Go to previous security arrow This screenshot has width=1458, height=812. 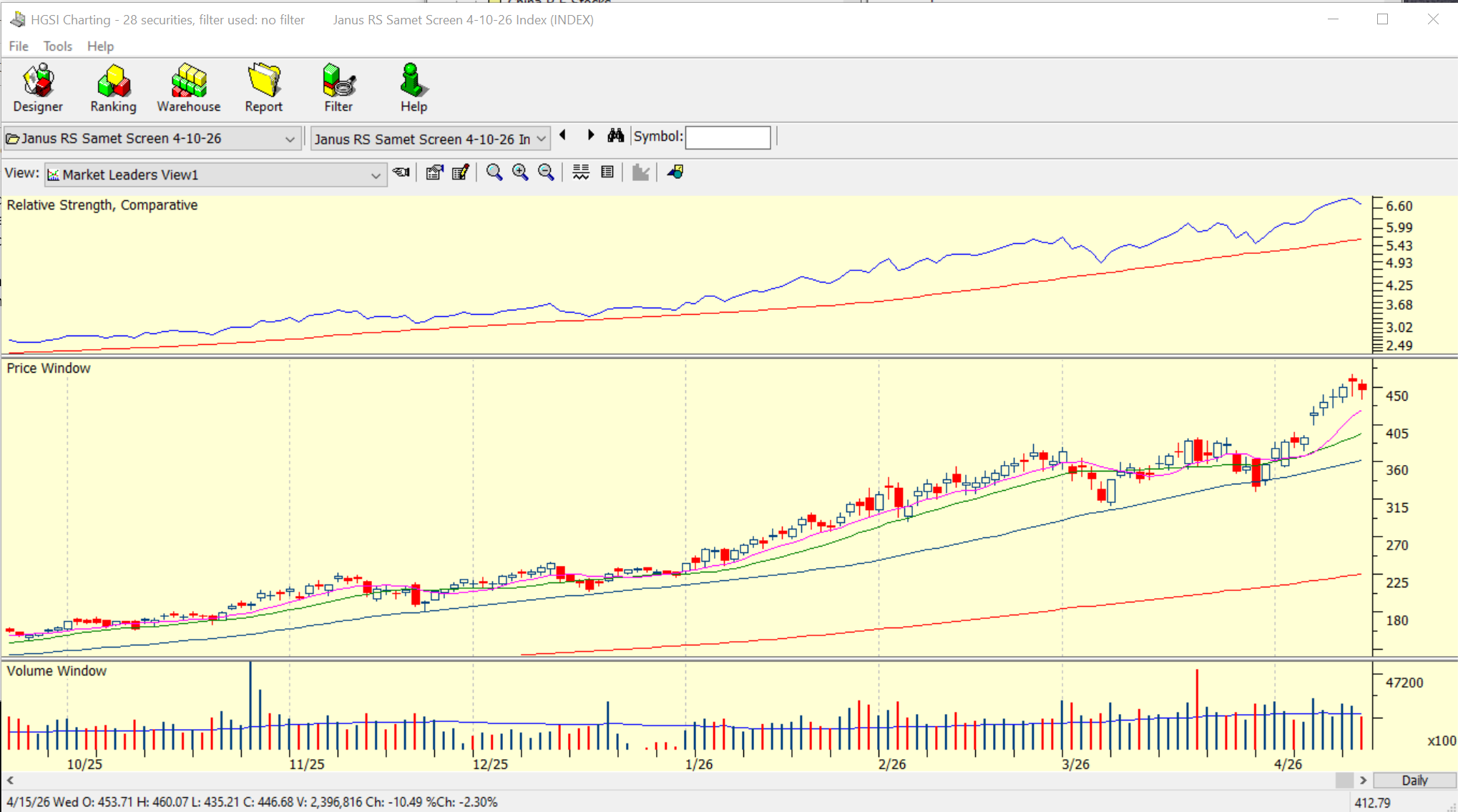[563, 135]
